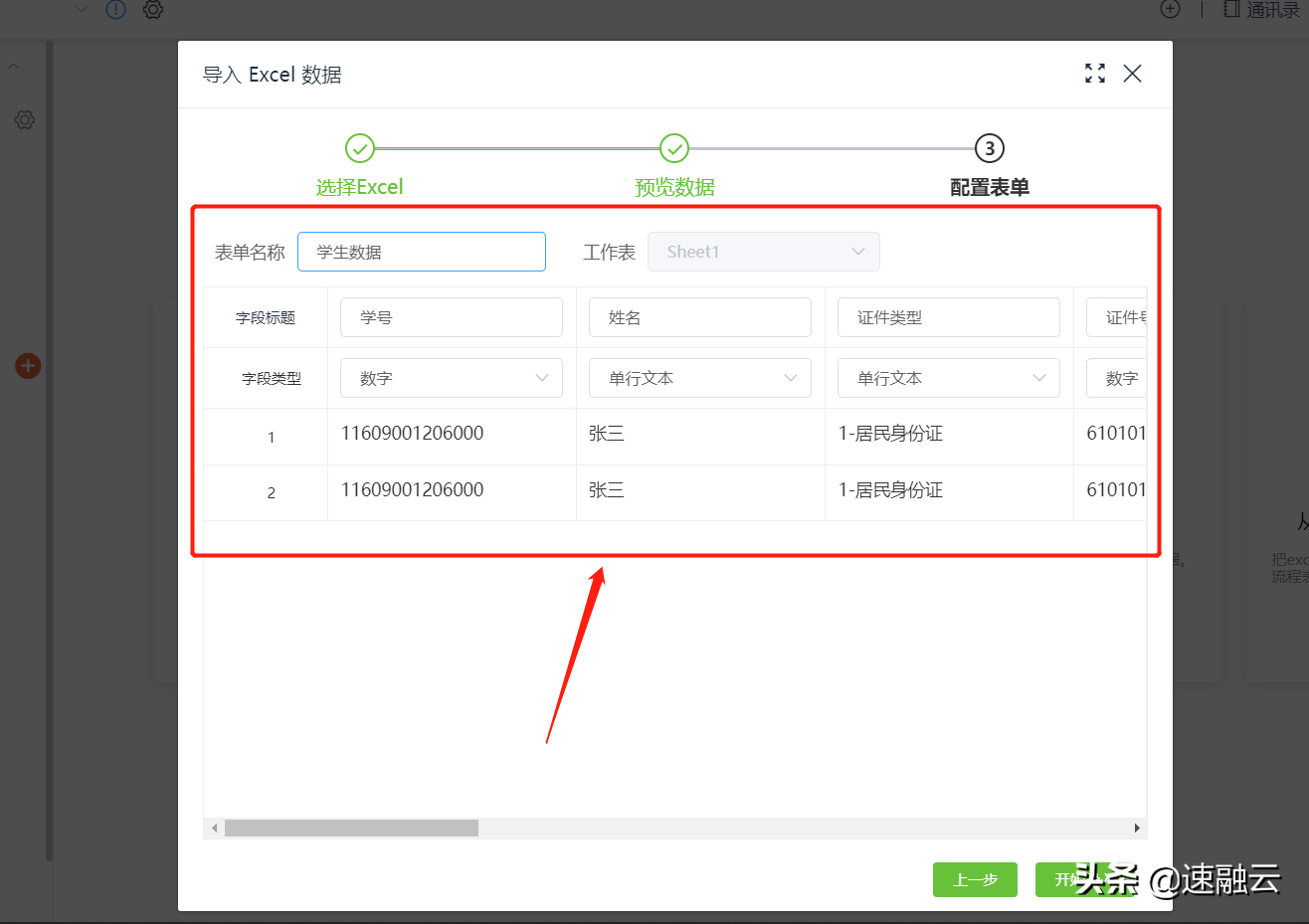
Task: Edit the 表单名称 field 学生数据
Action: click(x=422, y=252)
